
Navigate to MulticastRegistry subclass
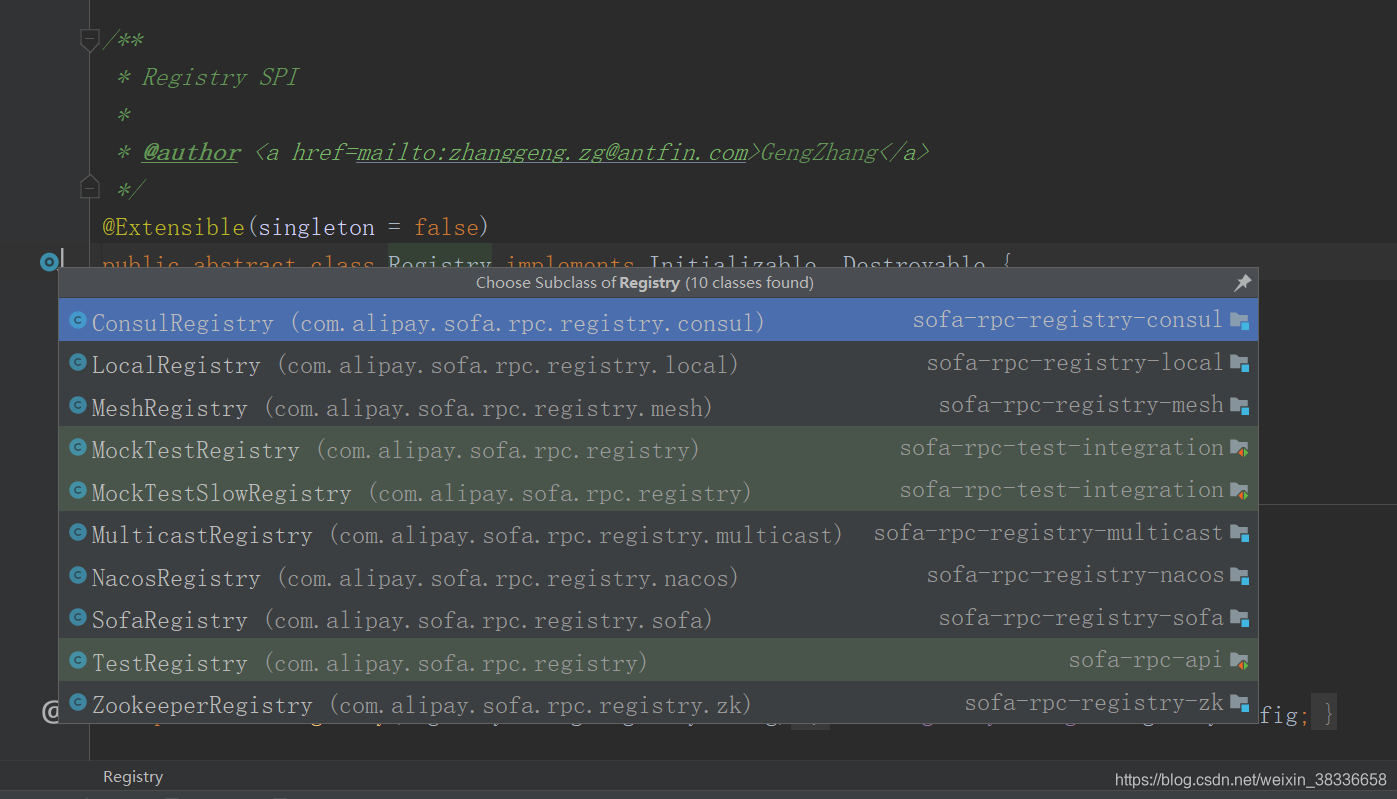click(658, 533)
